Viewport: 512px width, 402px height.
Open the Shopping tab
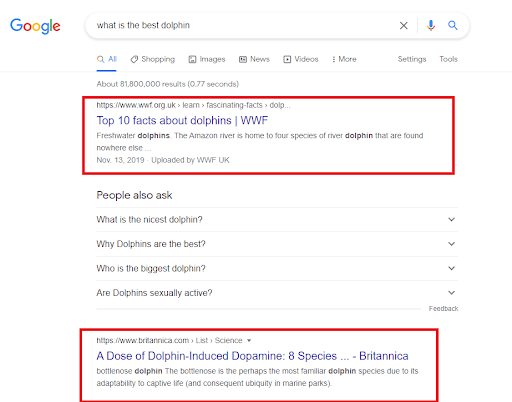click(x=153, y=59)
